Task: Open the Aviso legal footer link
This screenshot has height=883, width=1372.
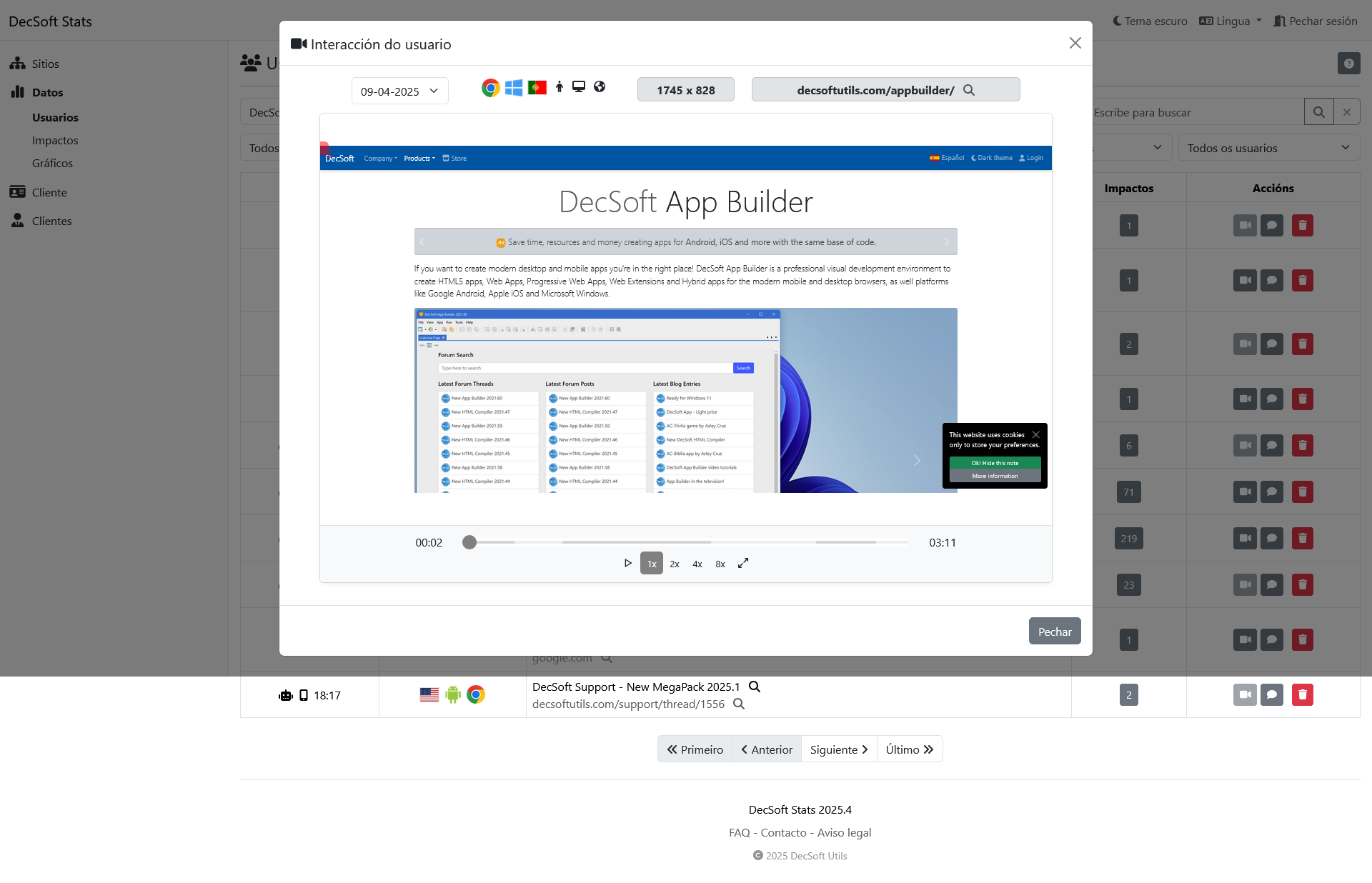Action: pyautogui.click(x=843, y=832)
